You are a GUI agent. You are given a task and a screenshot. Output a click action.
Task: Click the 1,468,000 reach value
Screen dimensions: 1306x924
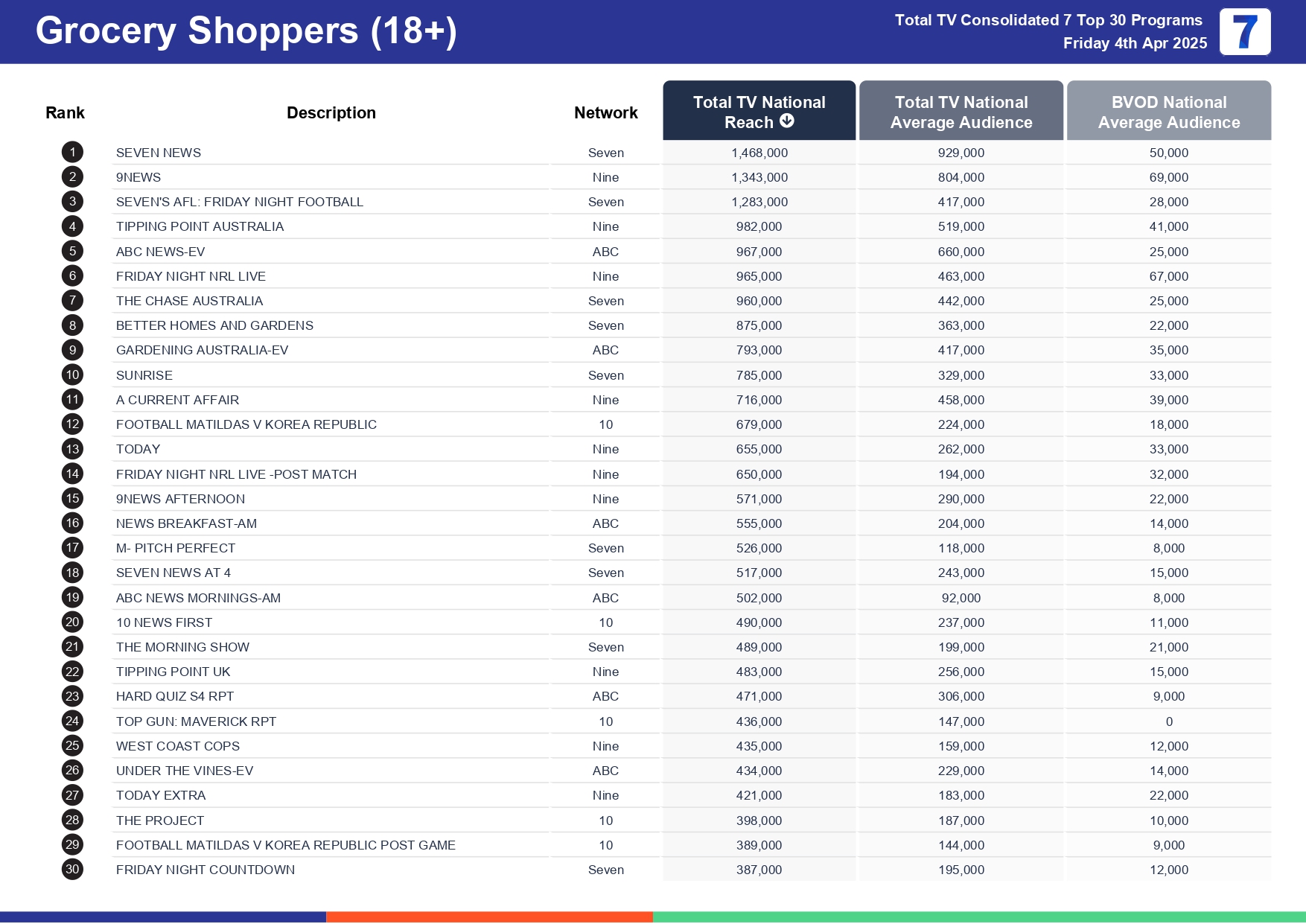point(759,153)
